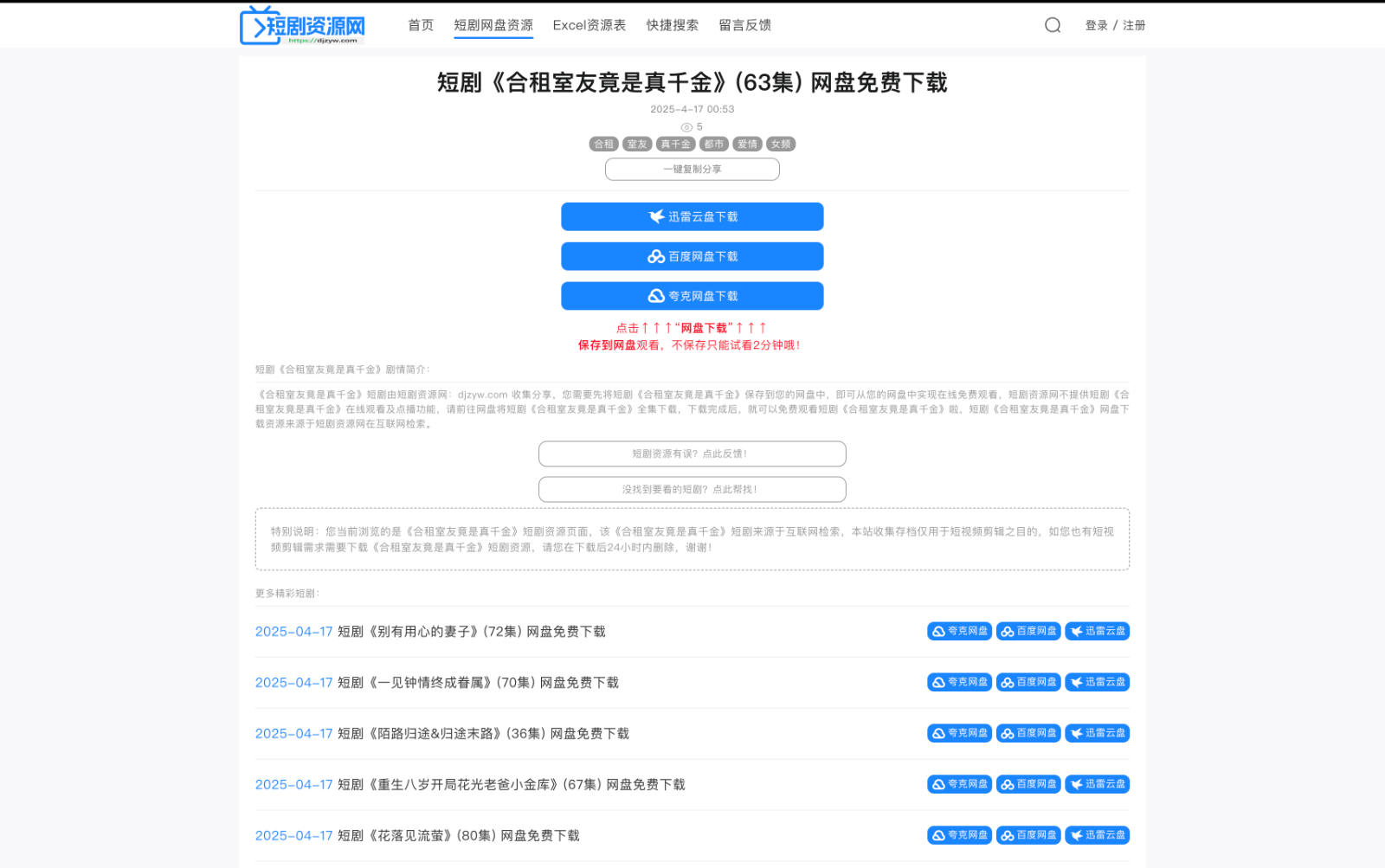Click 登录 / 注册 link
Image resolution: width=1385 pixels, height=868 pixels.
pos(1115,25)
